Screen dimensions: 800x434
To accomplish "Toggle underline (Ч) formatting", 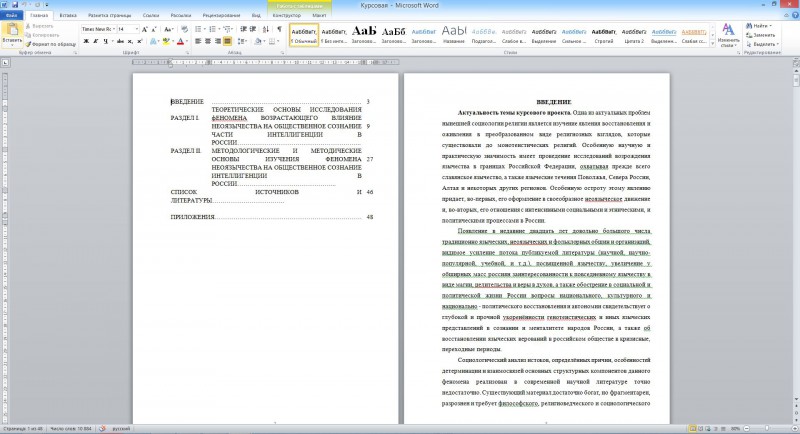I will pyautogui.click(x=105, y=41).
